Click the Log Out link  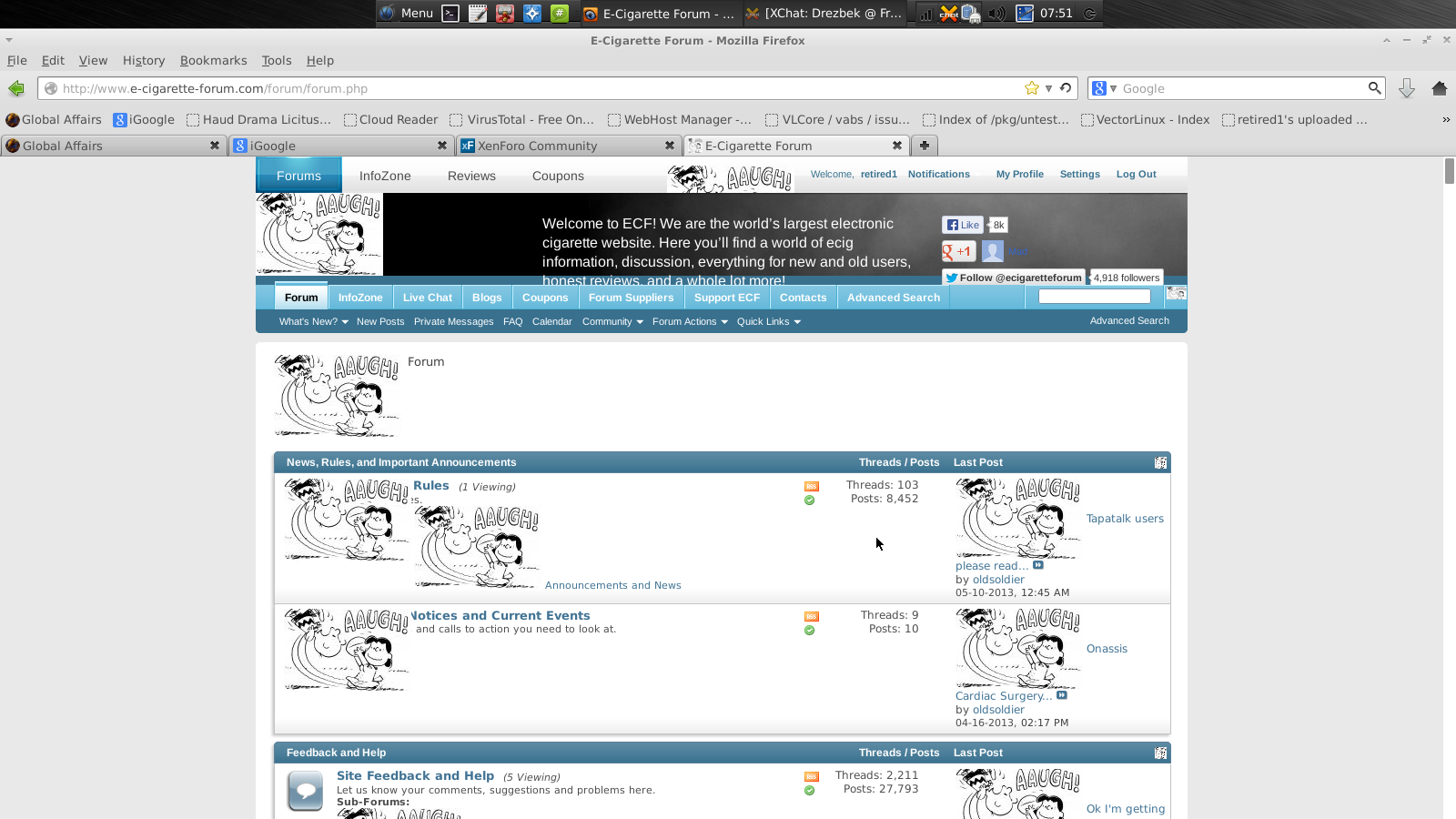pos(1136,174)
